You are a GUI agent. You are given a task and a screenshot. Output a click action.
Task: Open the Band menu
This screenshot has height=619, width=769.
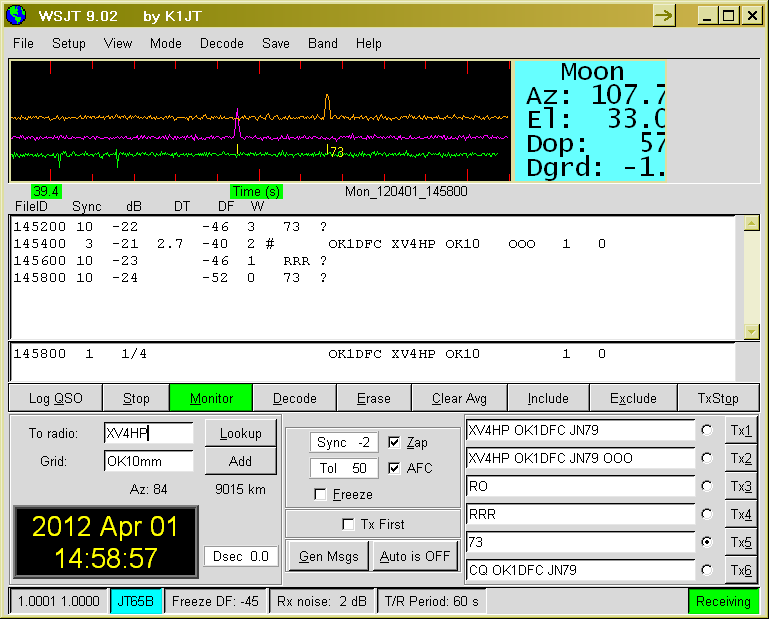322,43
